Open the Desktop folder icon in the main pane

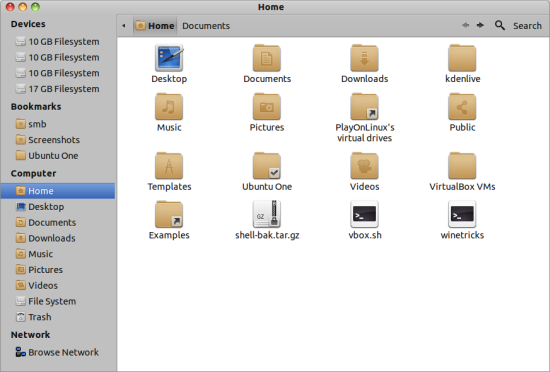point(169,58)
